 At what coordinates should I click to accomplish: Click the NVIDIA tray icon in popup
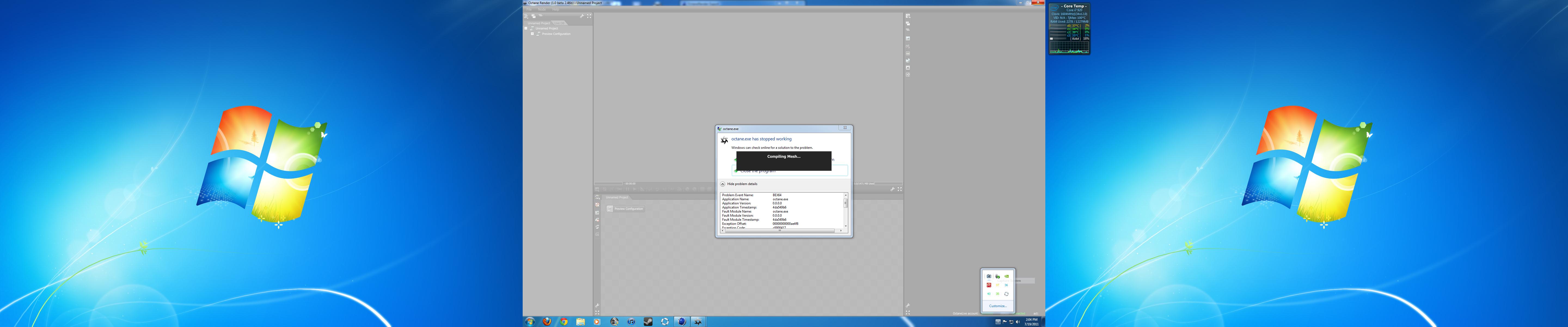pos(1006,277)
